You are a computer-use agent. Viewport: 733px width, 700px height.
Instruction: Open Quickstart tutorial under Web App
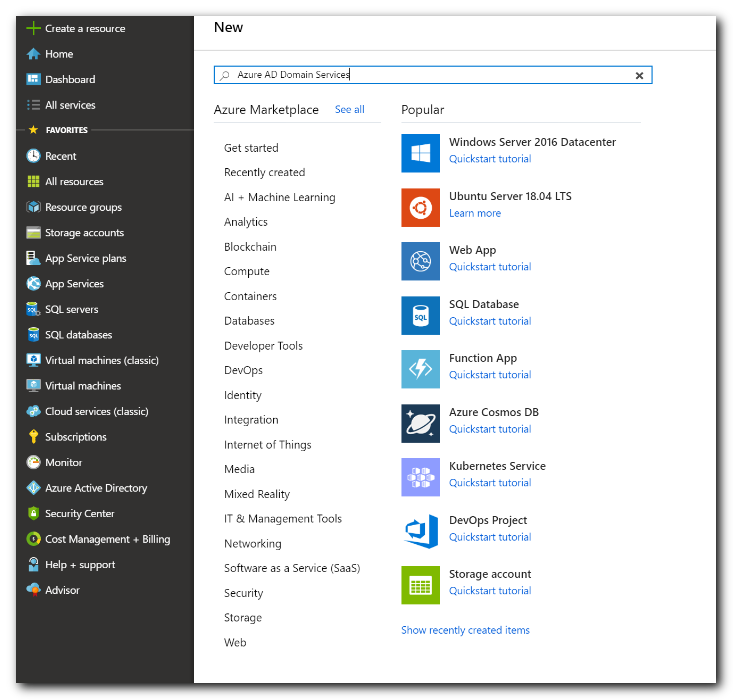point(490,267)
